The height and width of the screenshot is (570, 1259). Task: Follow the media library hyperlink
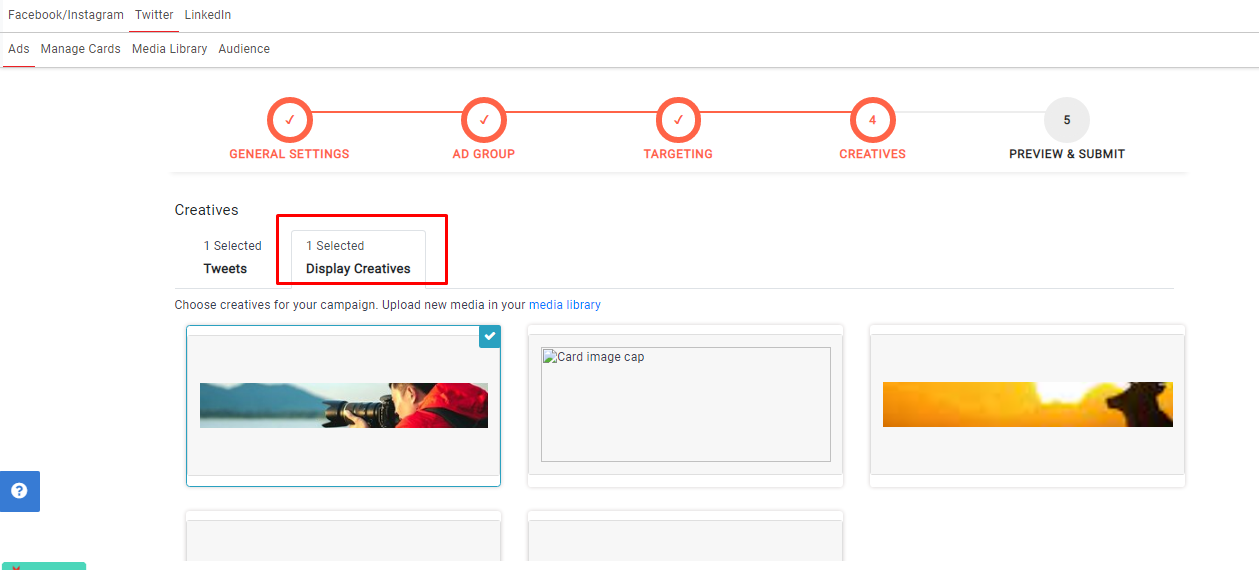click(x=564, y=305)
